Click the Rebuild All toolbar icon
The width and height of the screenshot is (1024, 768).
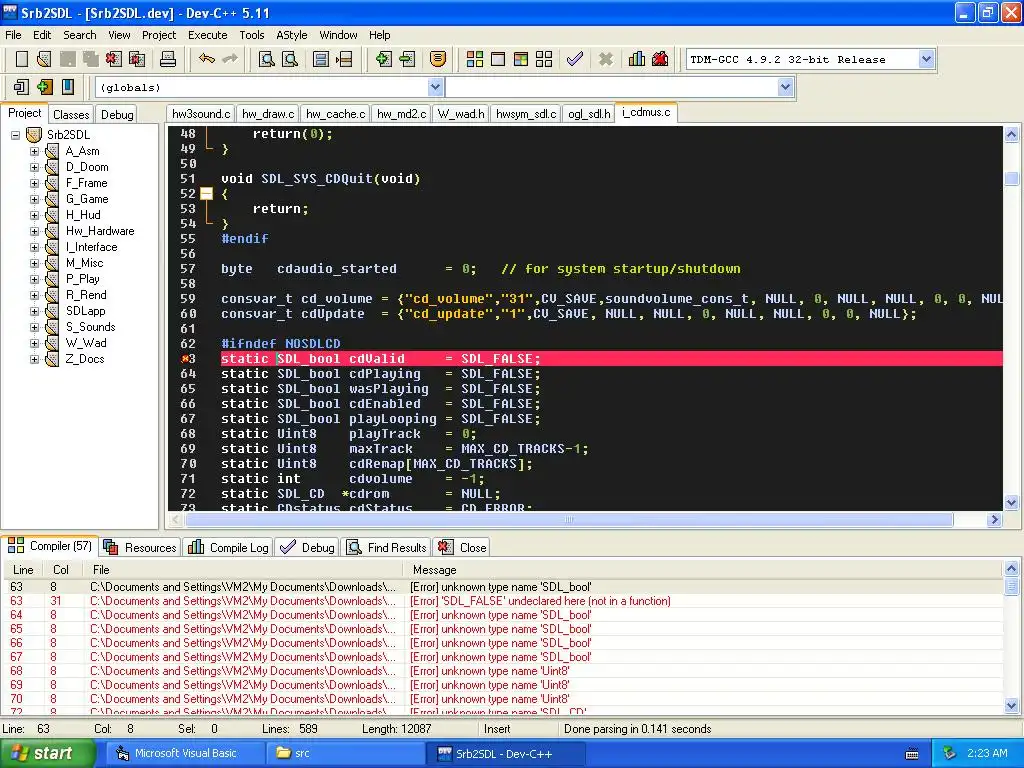pyautogui.click(x=544, y=59)
